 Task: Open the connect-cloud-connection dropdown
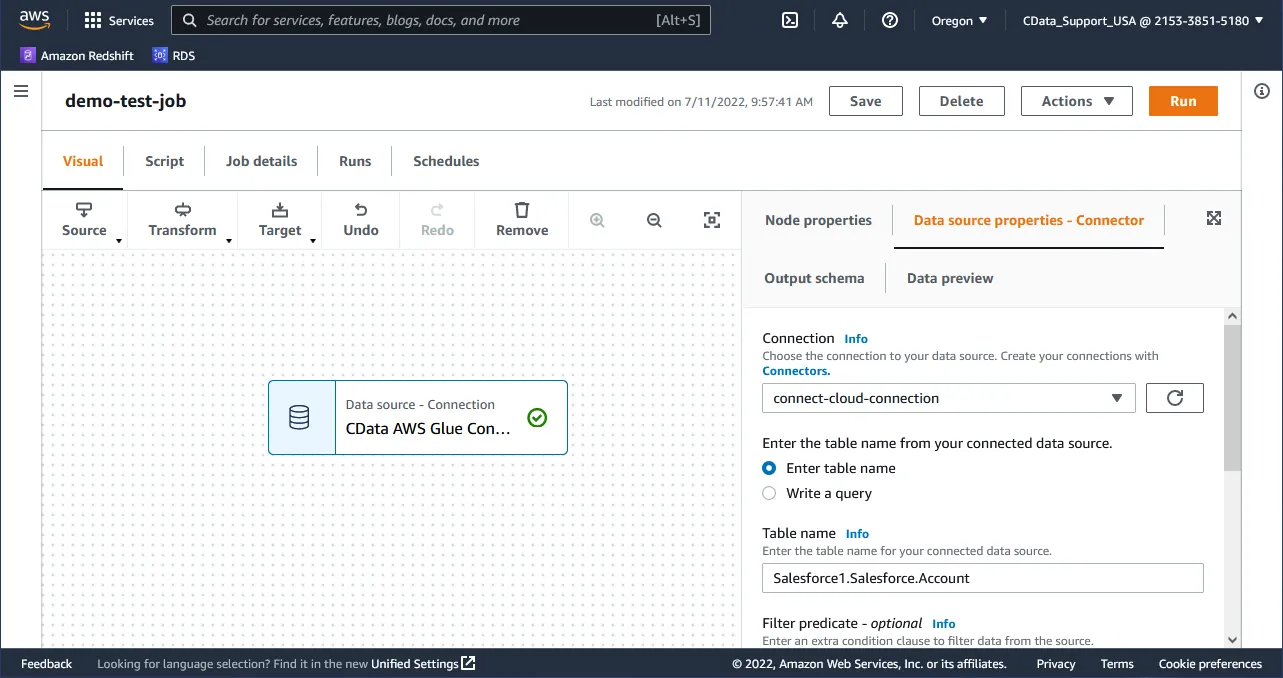tap(948, 397)
